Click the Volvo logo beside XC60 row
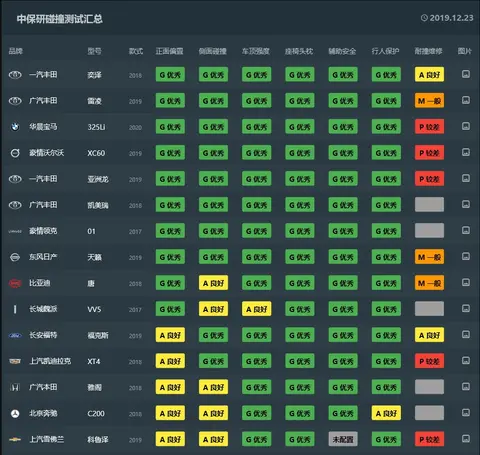The width and height of the screenshot is (480, 455). coord(15,153)
